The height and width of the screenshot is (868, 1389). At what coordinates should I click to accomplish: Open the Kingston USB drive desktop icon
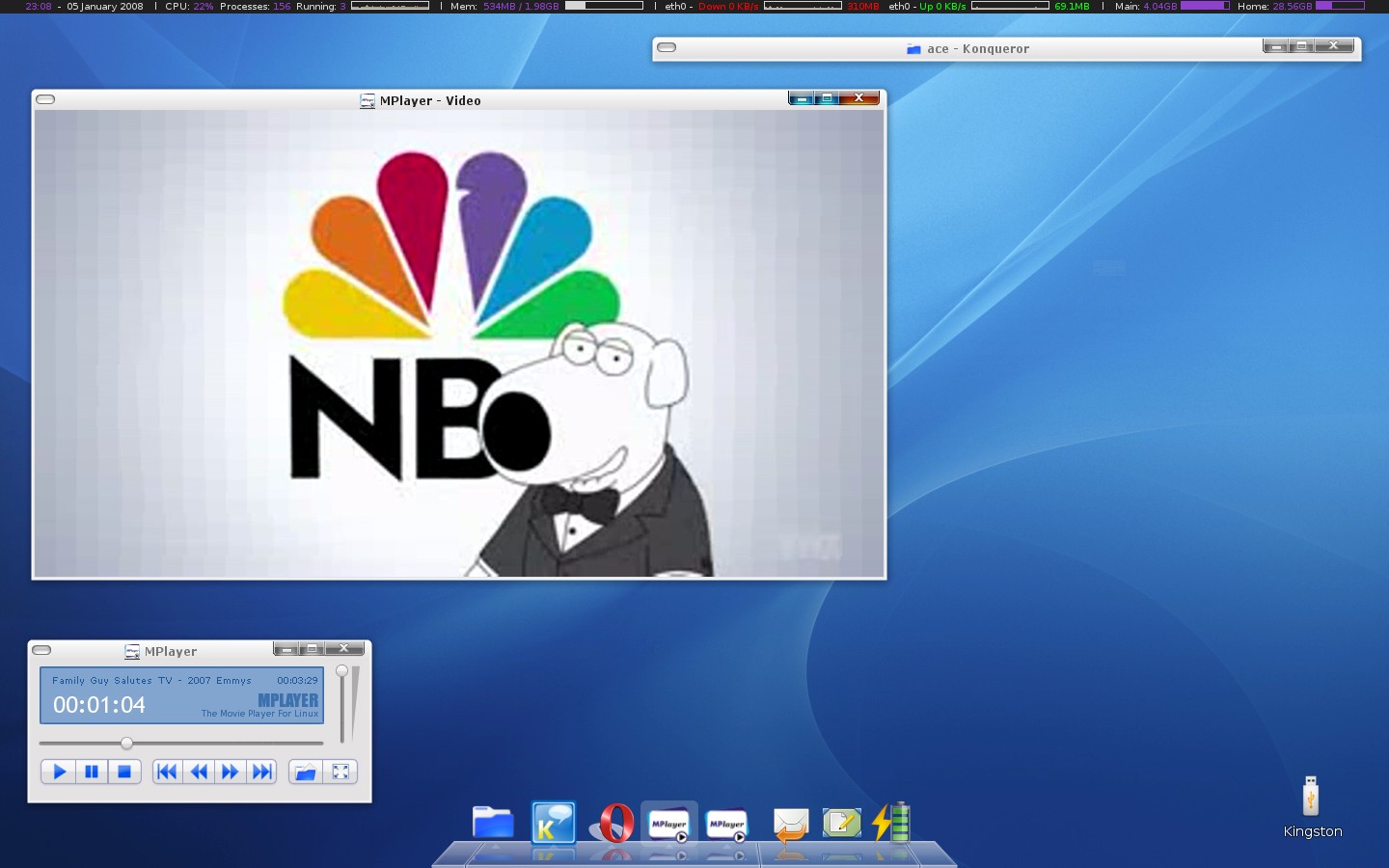coord(1312,808)
